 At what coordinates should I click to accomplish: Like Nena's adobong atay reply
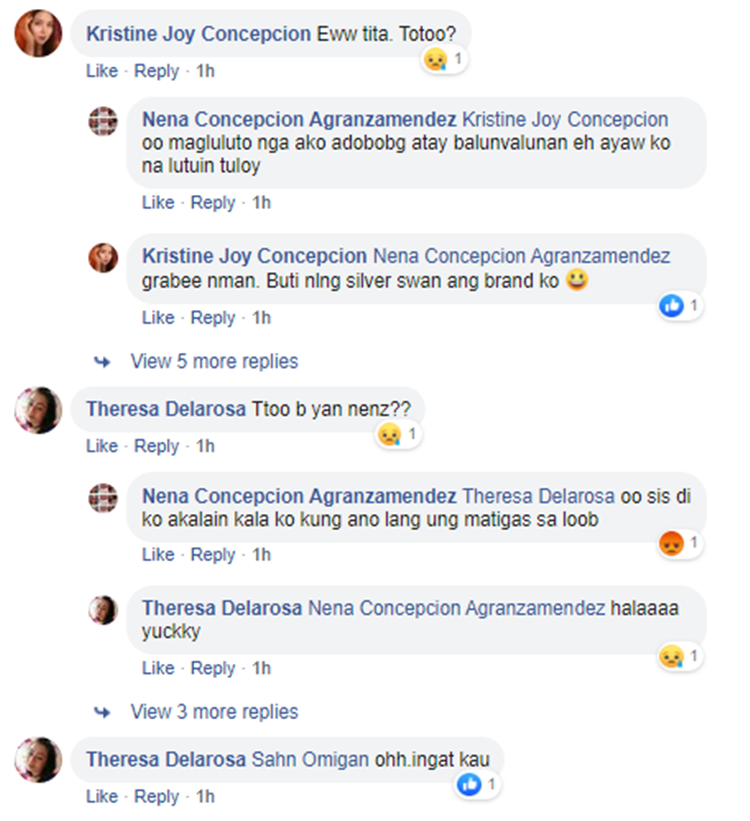point(158,202)
